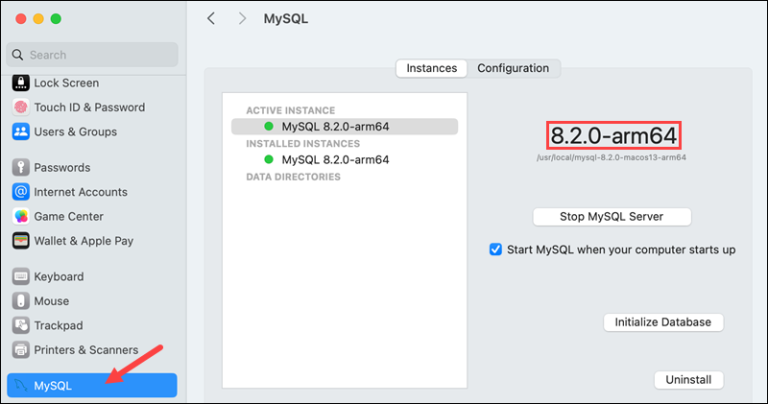Click the DATA DIRECTORIES heading
Viewport: 768px width, 404px height.
pos(293,177)
